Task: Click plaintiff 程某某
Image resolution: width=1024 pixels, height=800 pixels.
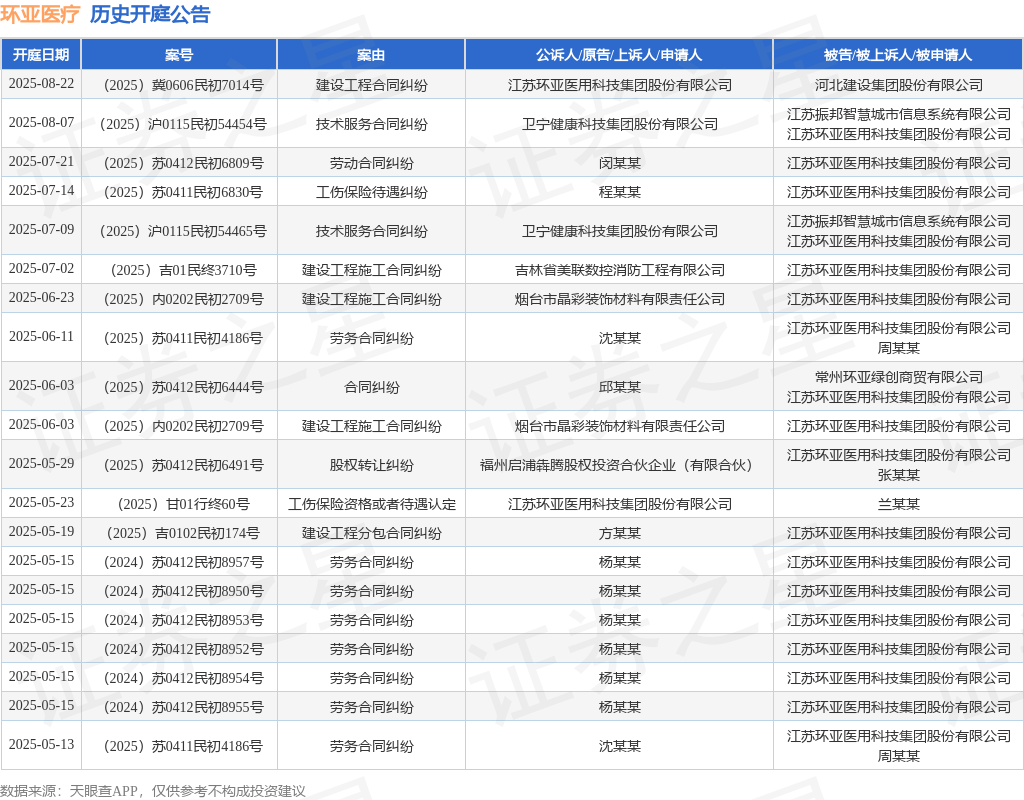Action: [620, 192]
